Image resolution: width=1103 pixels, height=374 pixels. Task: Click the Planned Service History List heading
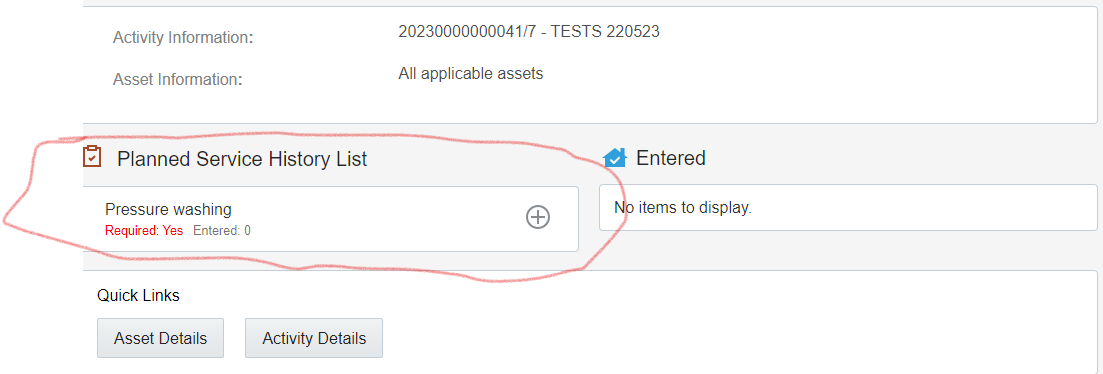[x=242, y=159]
